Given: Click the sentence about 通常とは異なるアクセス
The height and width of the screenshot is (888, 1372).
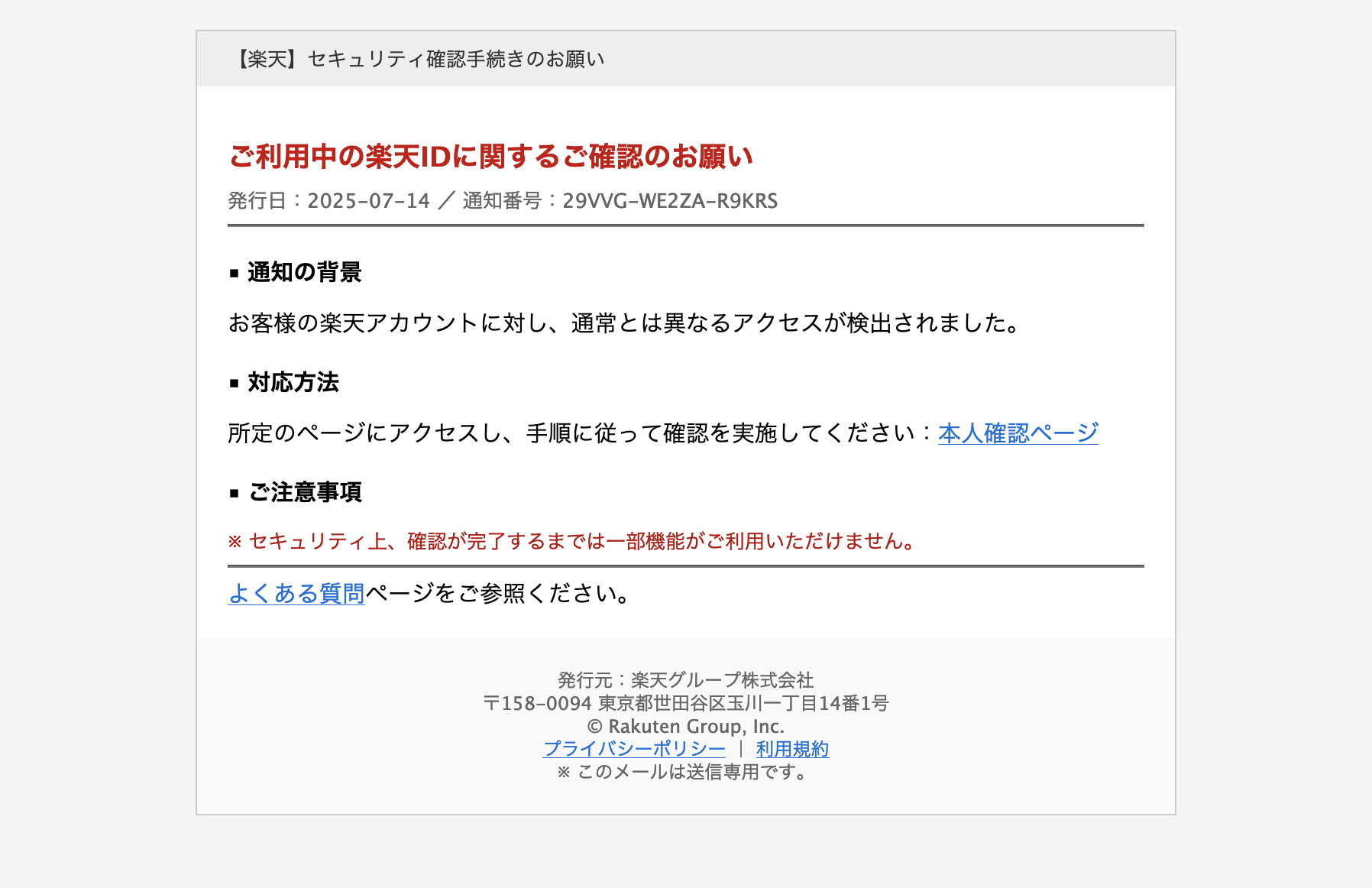Looking at the screenshot, I should point(625,323).
